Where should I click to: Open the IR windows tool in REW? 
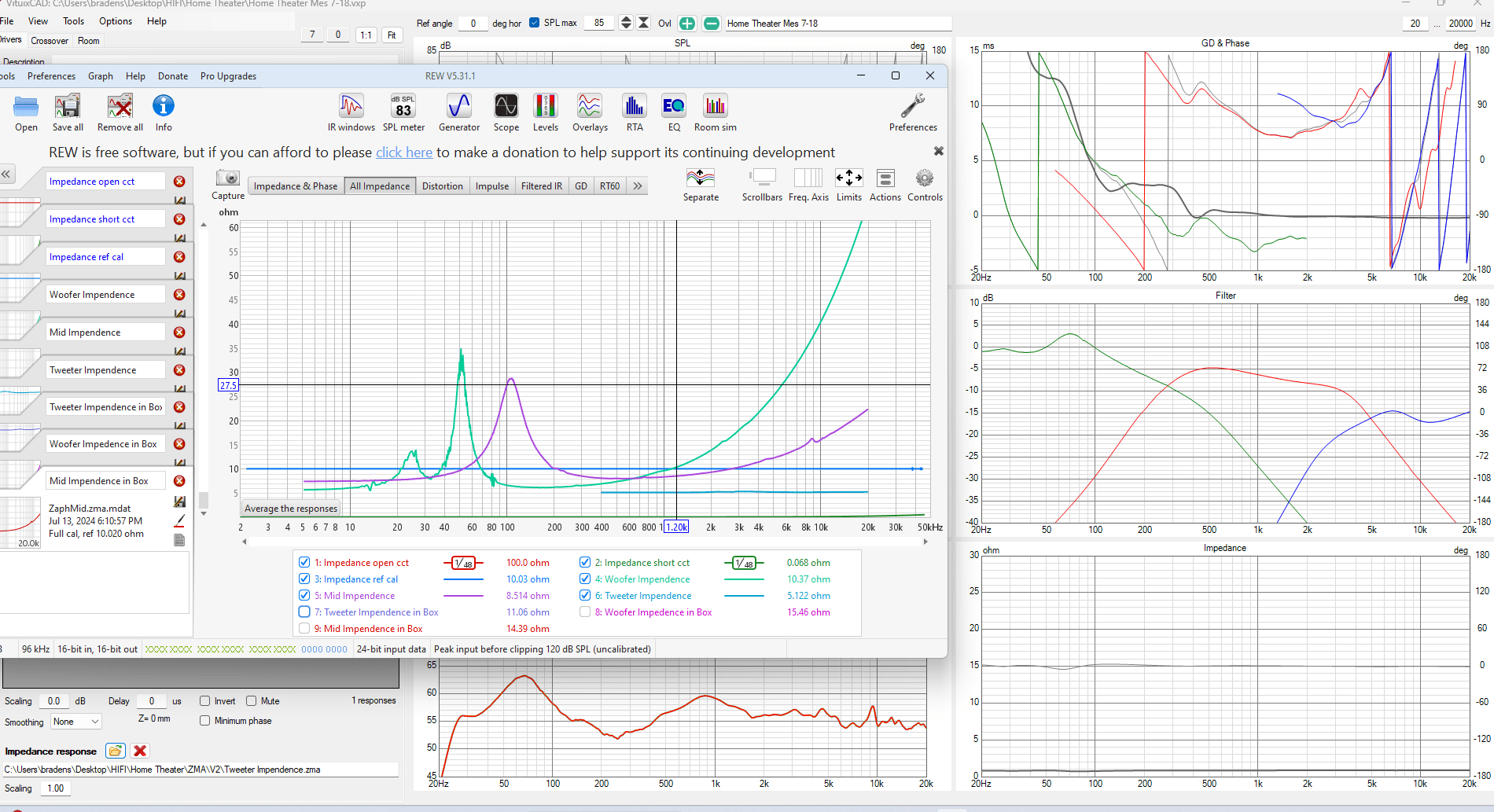point(351,112)
